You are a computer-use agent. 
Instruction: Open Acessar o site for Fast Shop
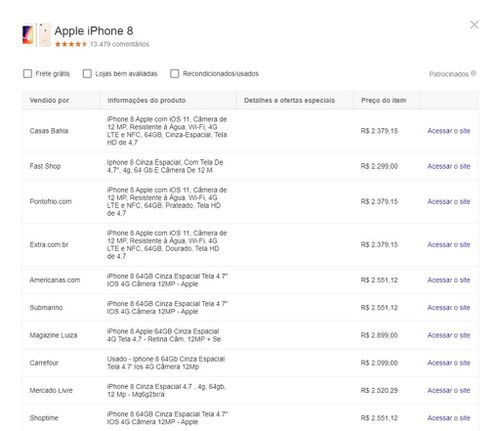(449, 166)
